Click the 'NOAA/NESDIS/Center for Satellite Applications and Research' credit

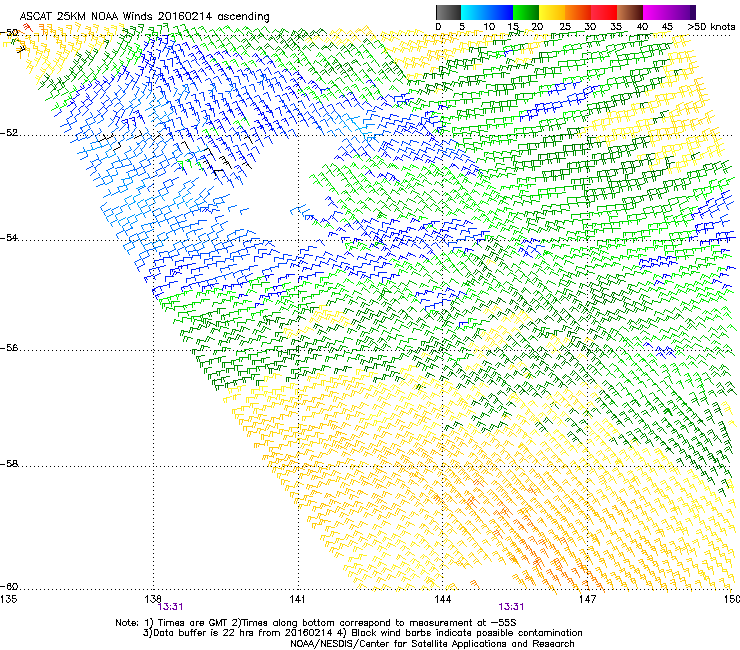point(432,644)
